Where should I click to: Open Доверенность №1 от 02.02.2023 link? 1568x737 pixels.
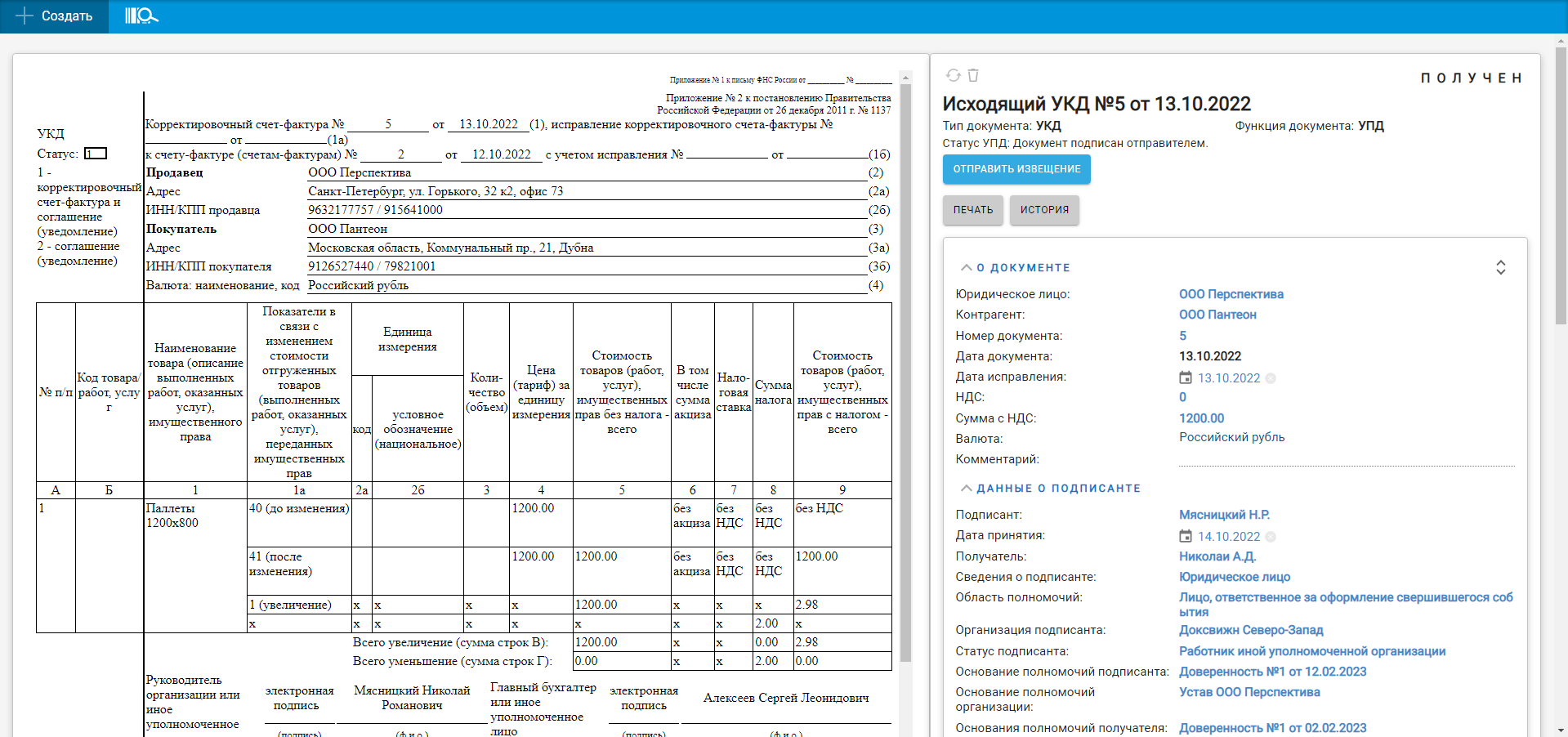click(1272, 728)
